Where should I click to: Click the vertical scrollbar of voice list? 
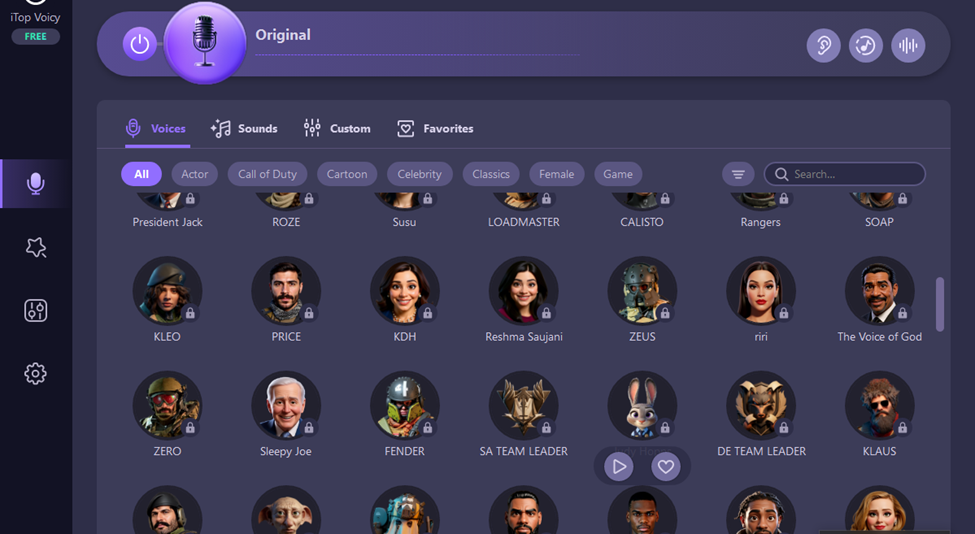coord(939,304)
